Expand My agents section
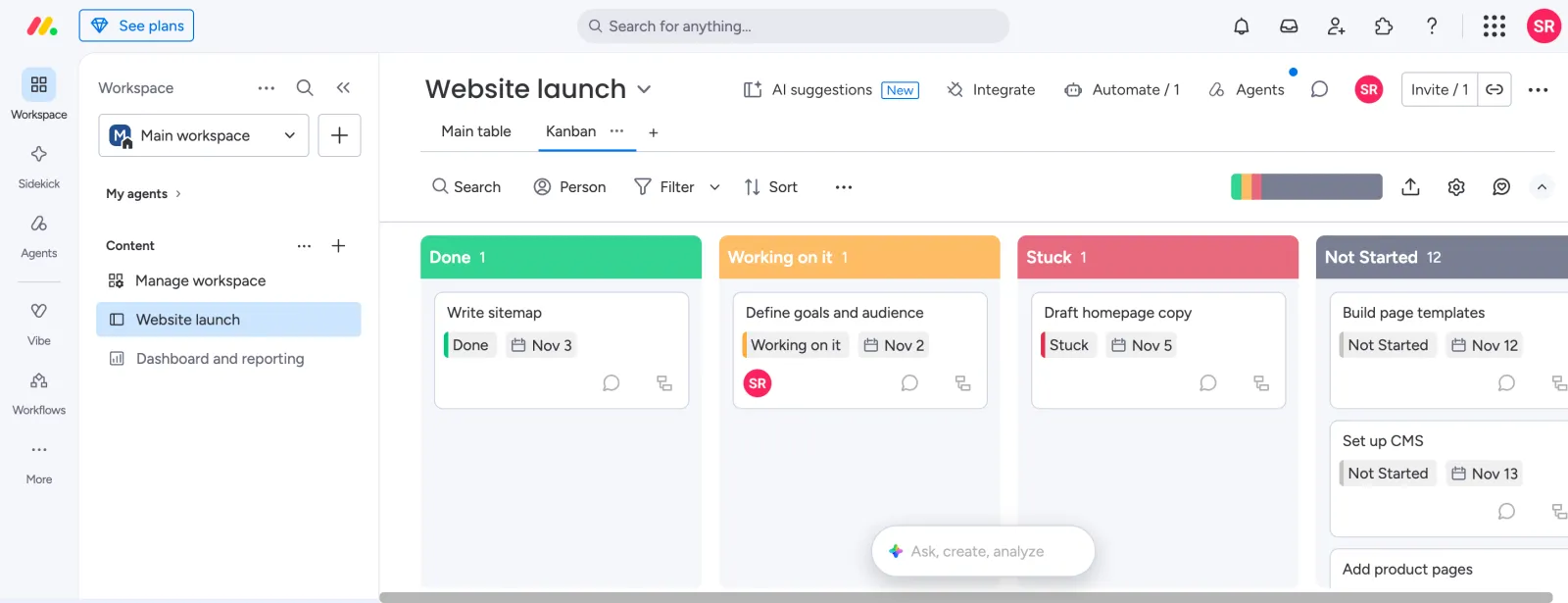1568x603 pixels. (143, 193)
